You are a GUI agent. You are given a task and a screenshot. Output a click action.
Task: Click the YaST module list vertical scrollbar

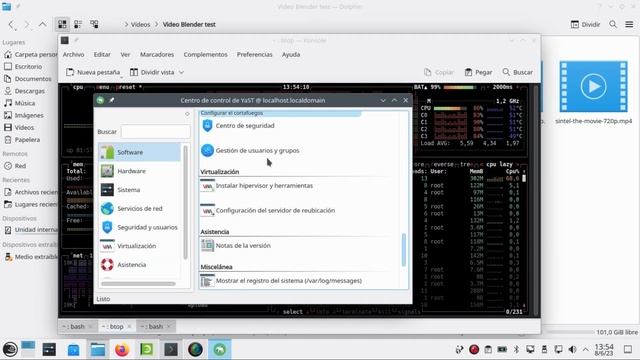pos(404,249)
